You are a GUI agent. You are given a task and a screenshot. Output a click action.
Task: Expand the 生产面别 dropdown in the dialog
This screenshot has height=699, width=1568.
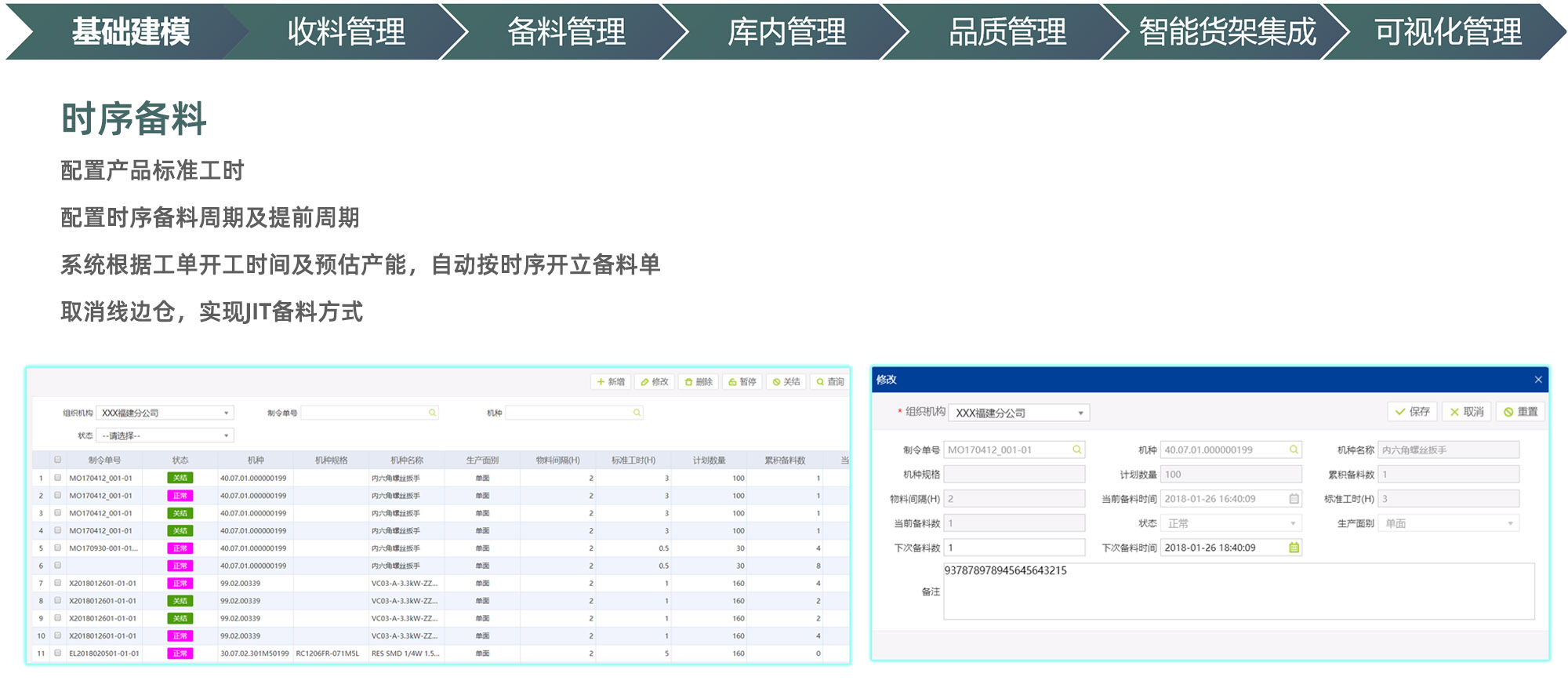(1510, 523)
